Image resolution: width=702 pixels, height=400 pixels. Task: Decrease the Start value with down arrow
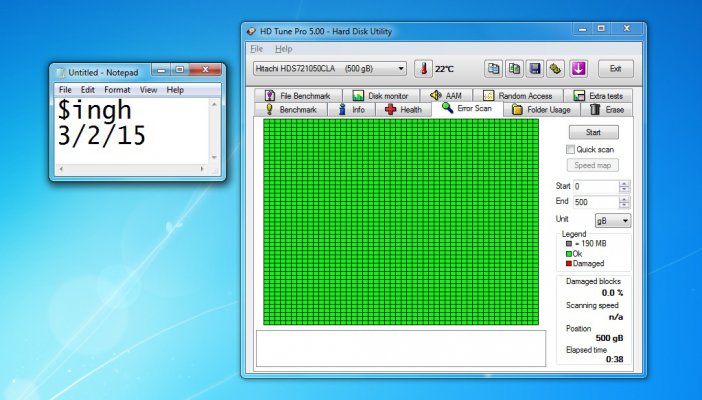(624, 189)
